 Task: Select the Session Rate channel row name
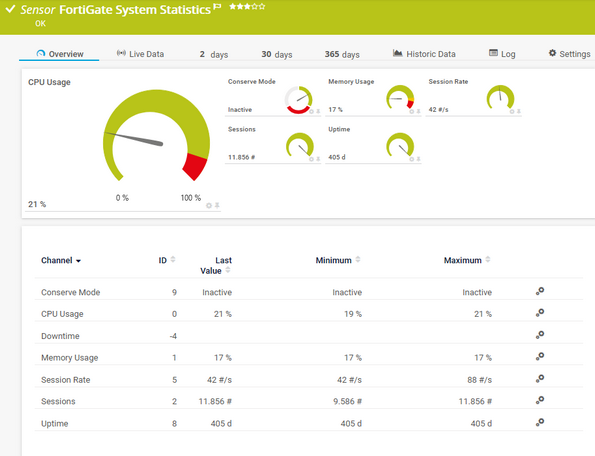[66, 380]
